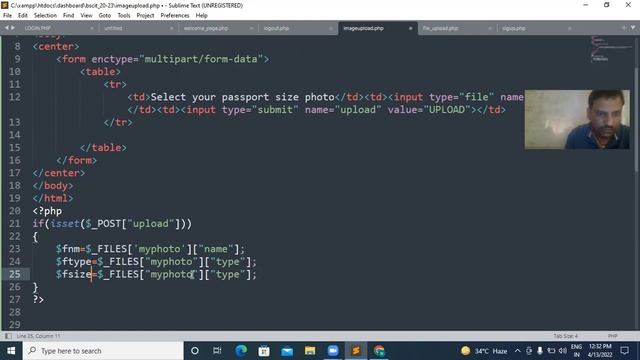640x360 pixels.
Task: Launch Microsoft Edge from taskbar
Action: click(241, 351)
